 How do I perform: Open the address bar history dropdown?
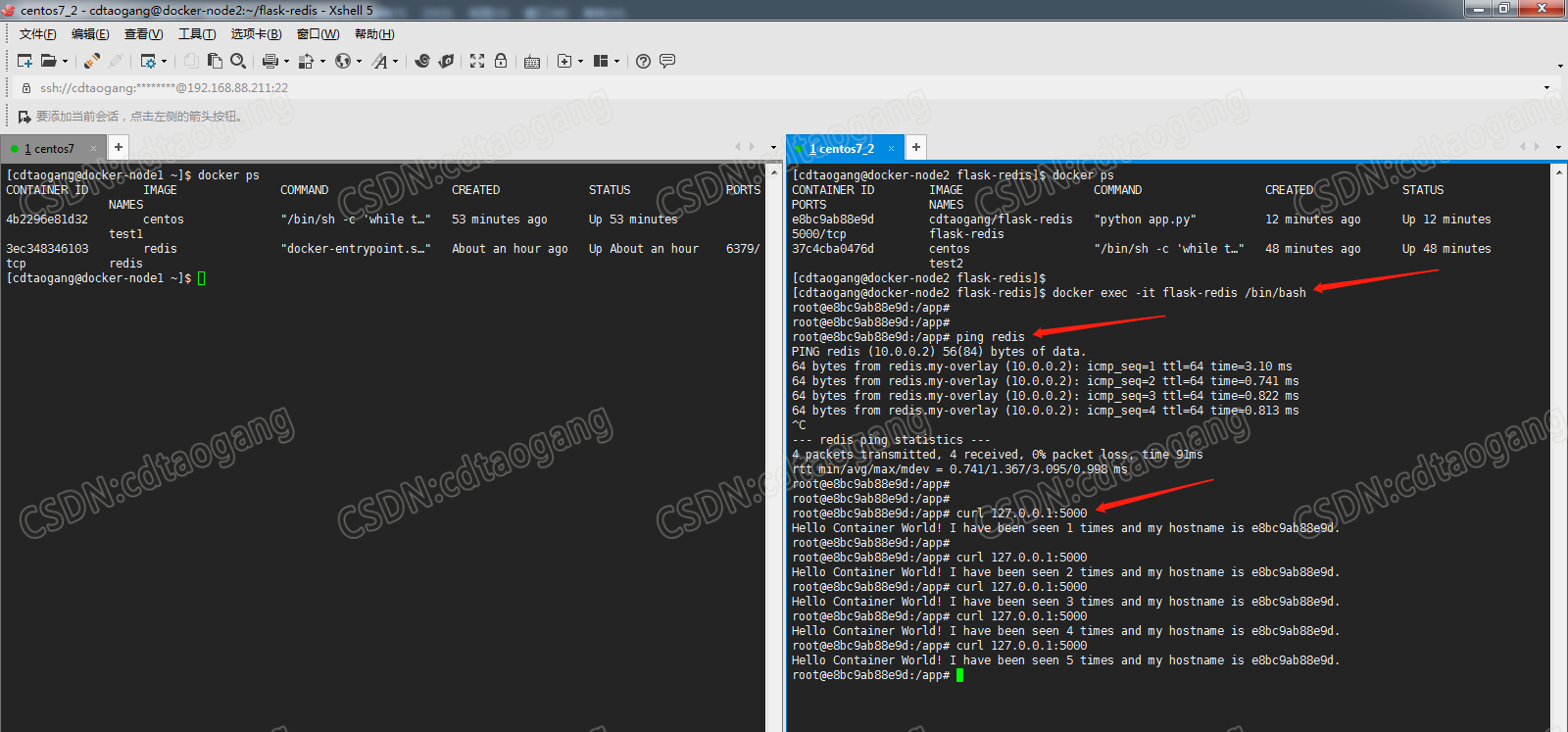pos(1547,87)
